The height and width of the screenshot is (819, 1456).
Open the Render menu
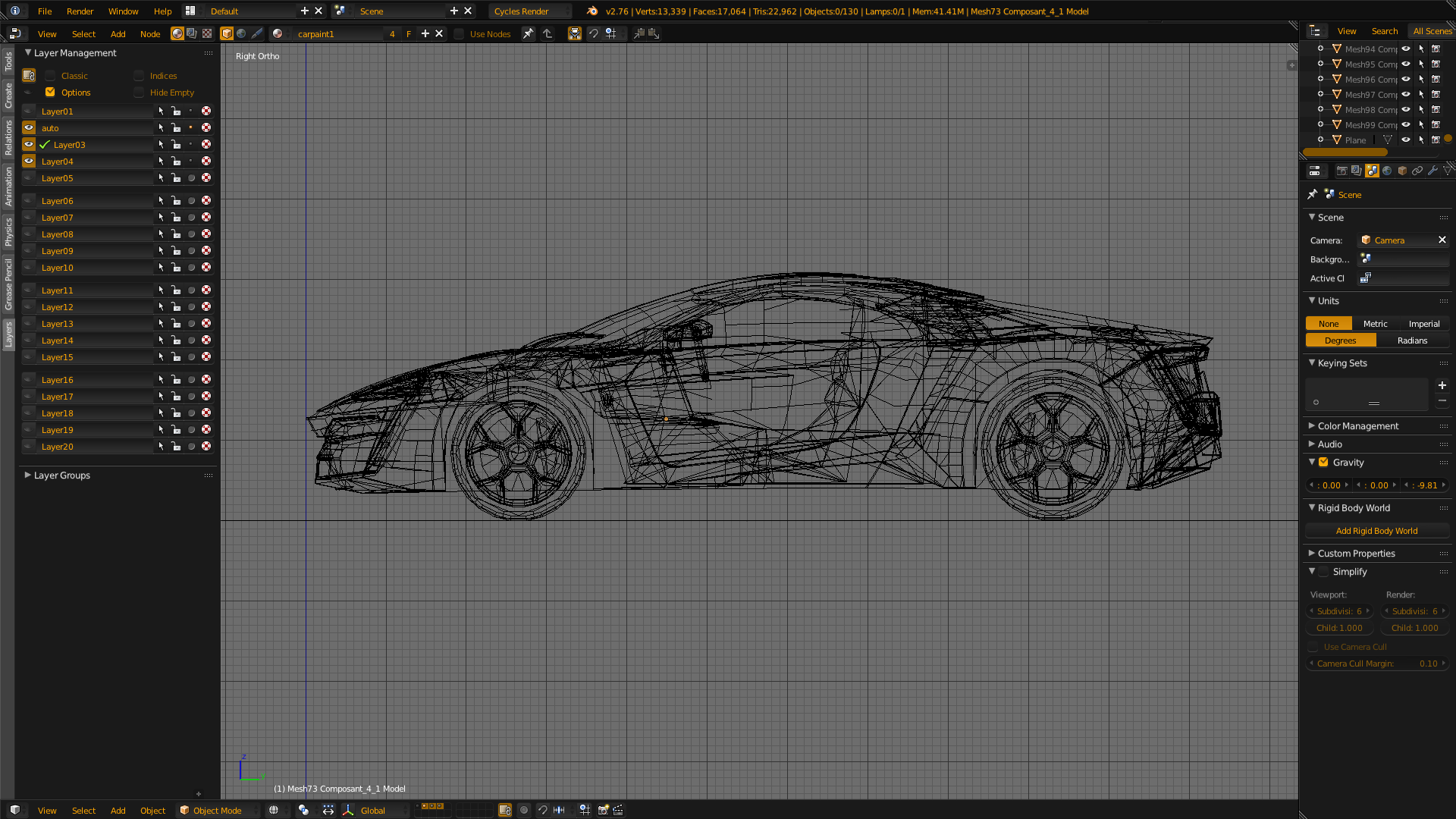(x=80, y=11)
